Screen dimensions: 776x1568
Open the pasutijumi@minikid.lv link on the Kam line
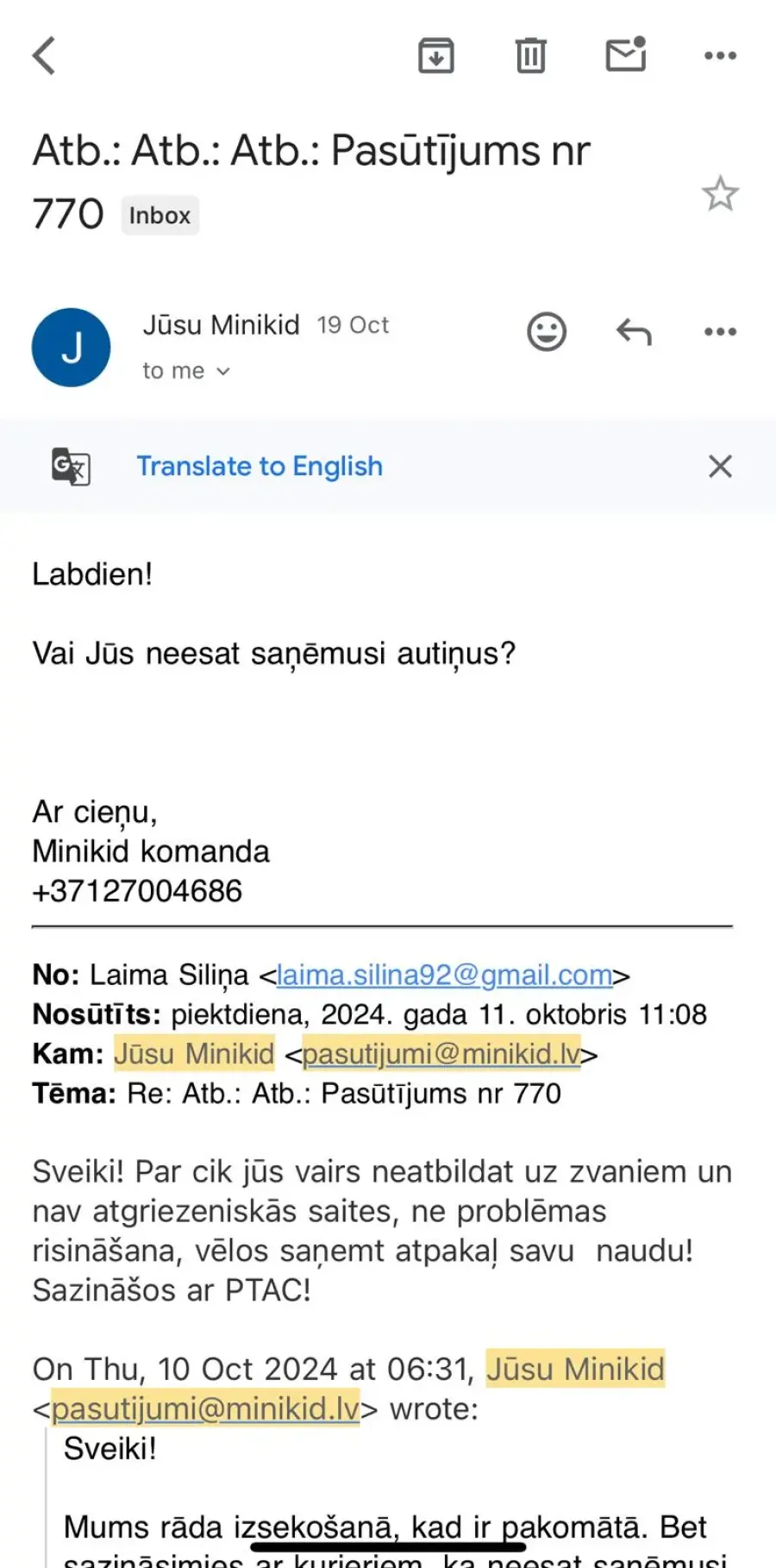point(441,1054)
